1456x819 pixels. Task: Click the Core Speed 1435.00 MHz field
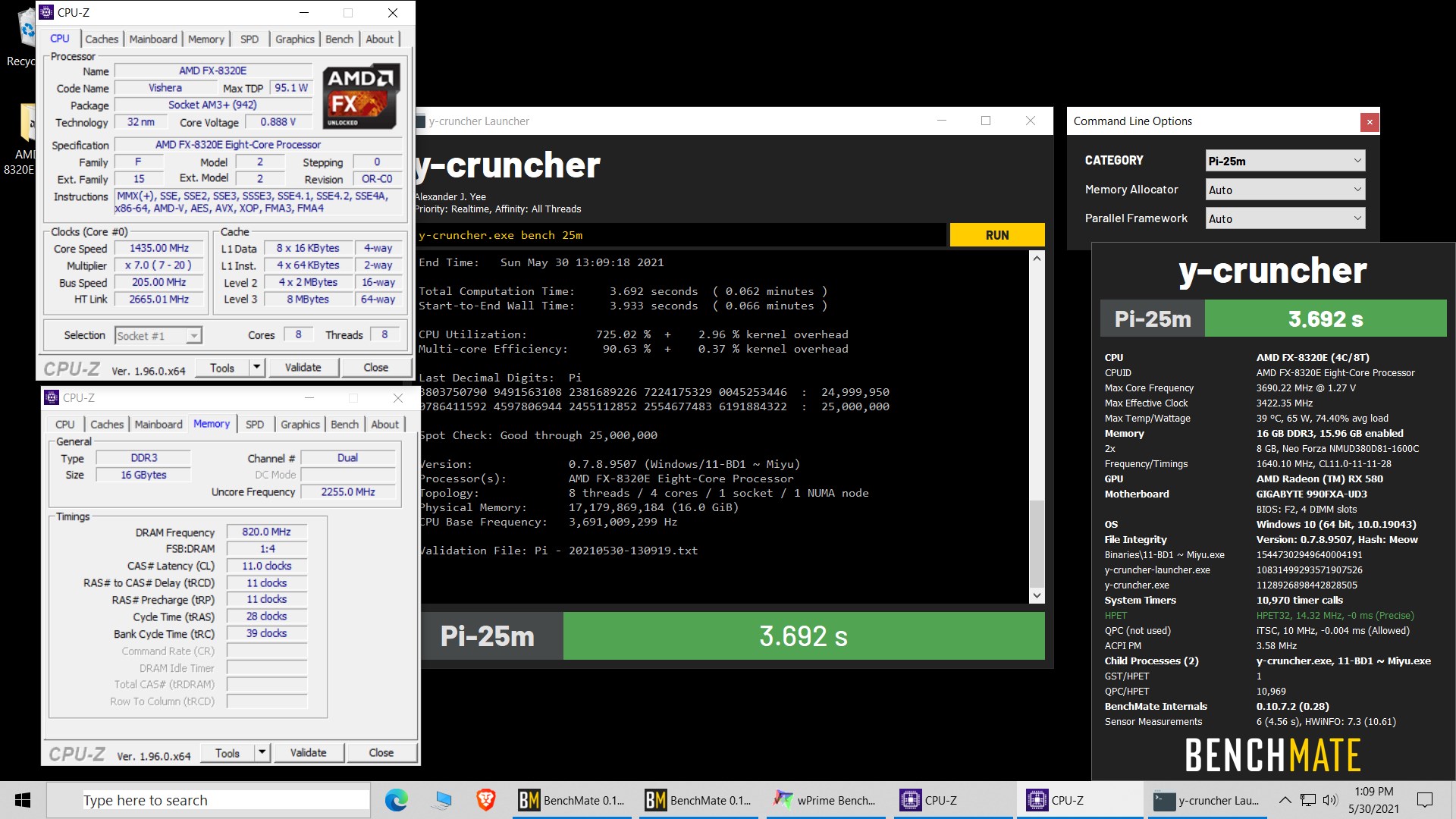click(159, 248)
